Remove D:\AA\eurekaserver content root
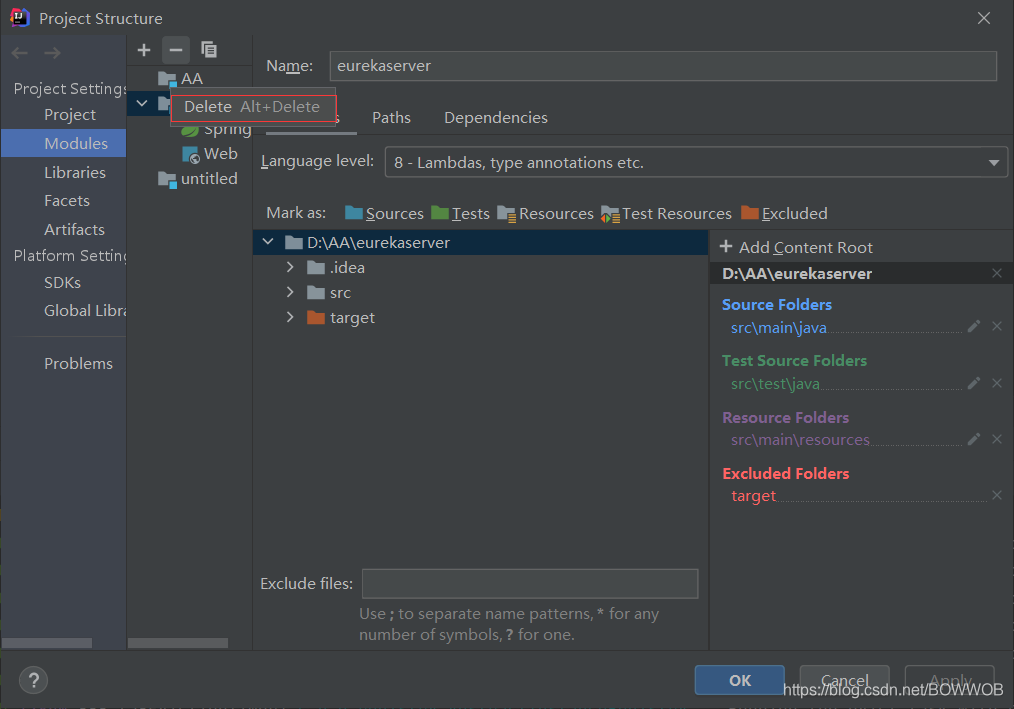The image size is (1014, 709). point(997,273)
